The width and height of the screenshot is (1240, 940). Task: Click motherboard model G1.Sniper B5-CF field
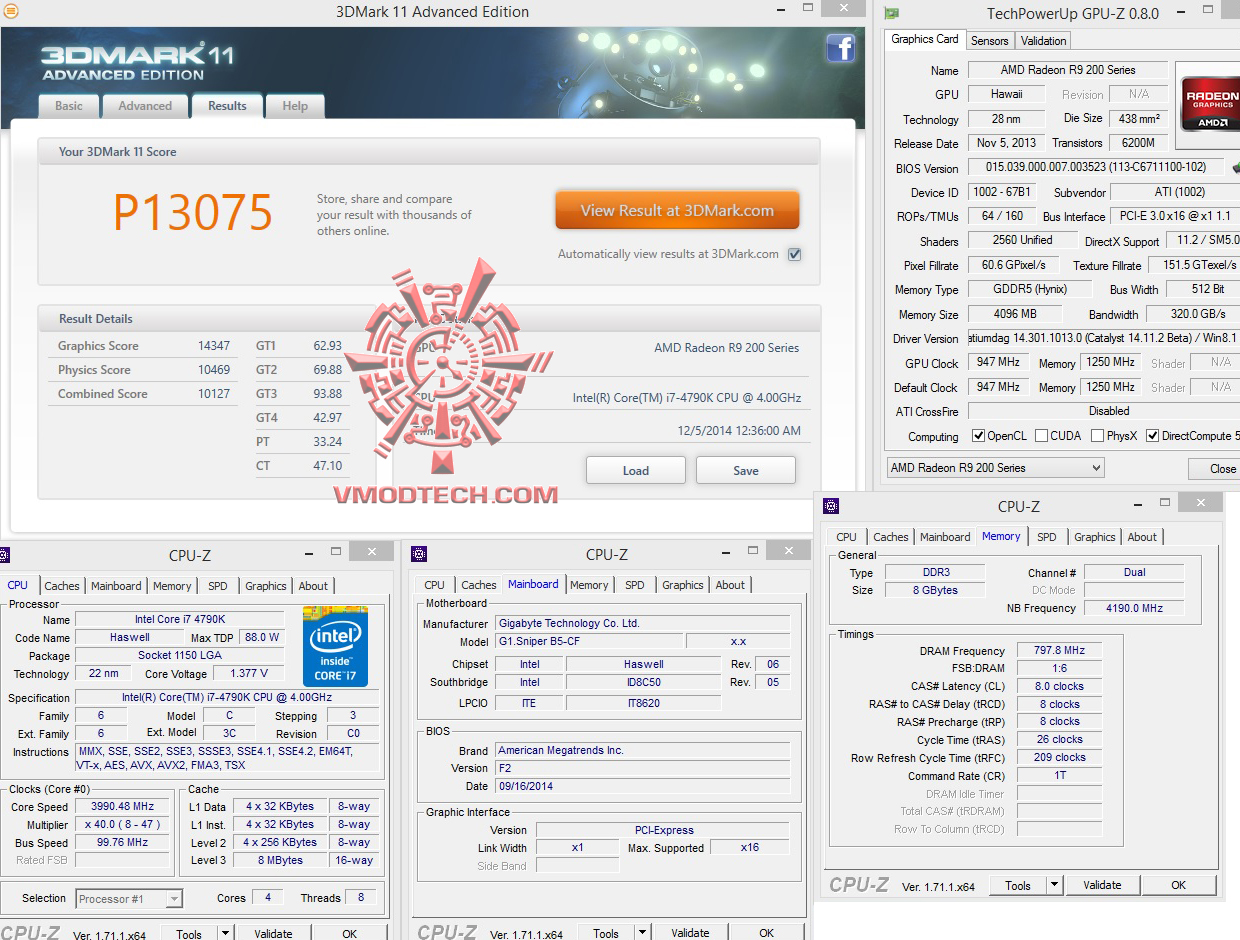(588, 641)
